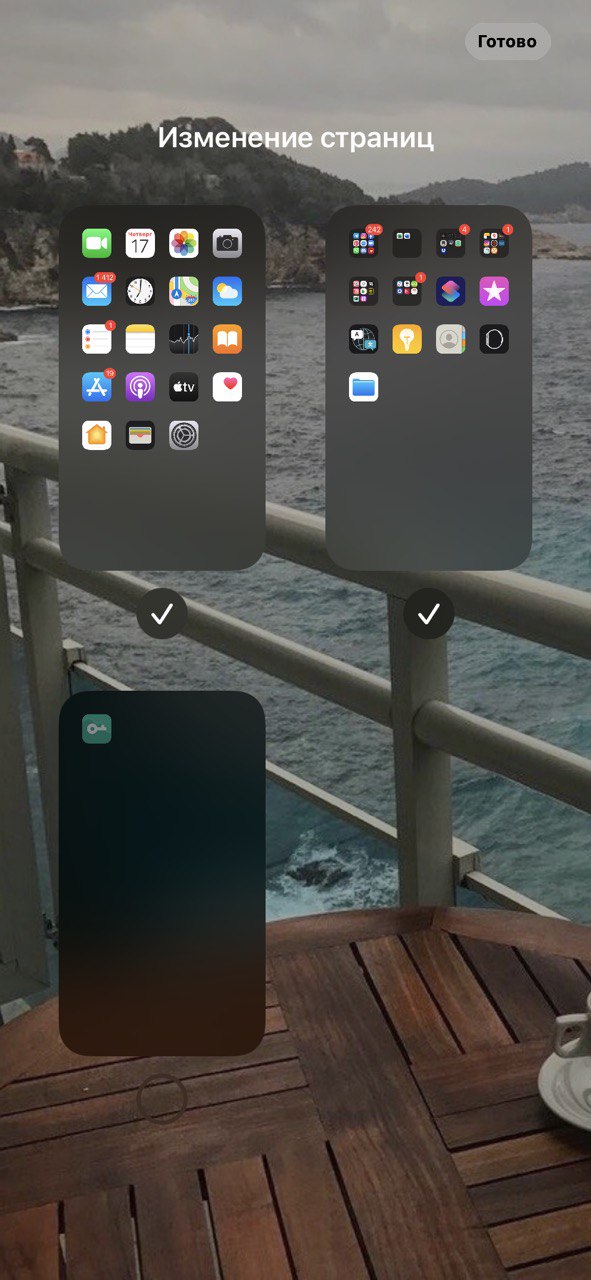The width and height of the screenshot is (591, 1280).
Task: Tap the Photos flower icon
Action: pyautogui.click(x=184, y=243)
